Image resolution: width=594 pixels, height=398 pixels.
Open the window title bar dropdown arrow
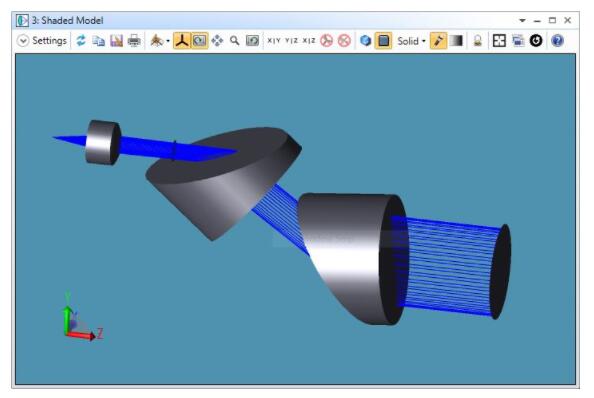point(522,20)
